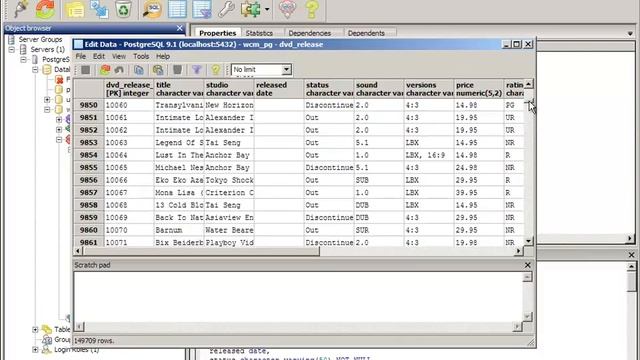The height and width of the screenshot is (360, 640).
Task: Click the status column header
Action: pyautogui.click(x=329, y=89)
